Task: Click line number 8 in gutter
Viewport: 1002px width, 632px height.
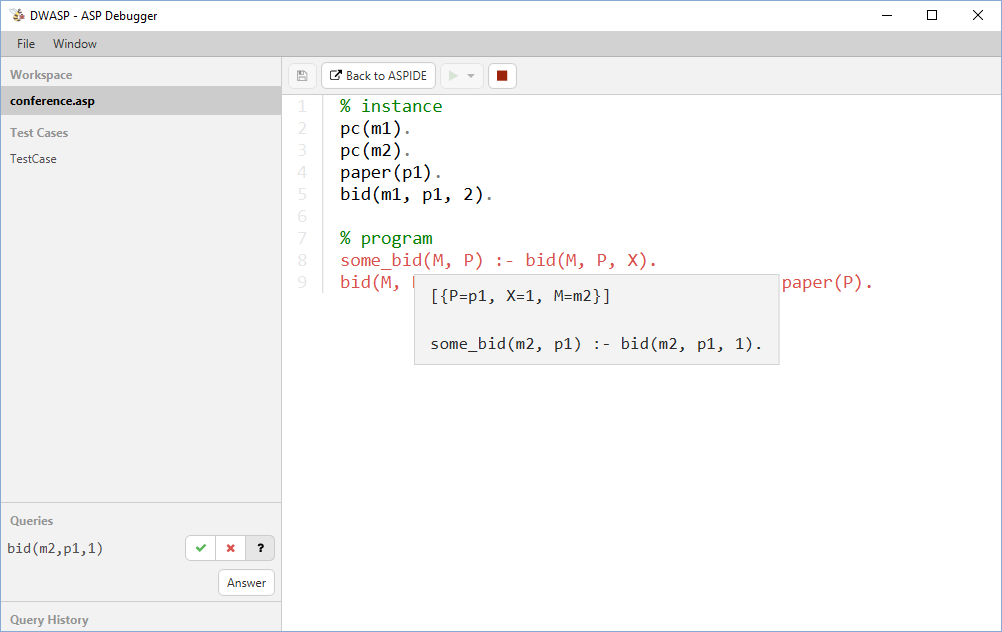Action: click(x=302, y=260)
